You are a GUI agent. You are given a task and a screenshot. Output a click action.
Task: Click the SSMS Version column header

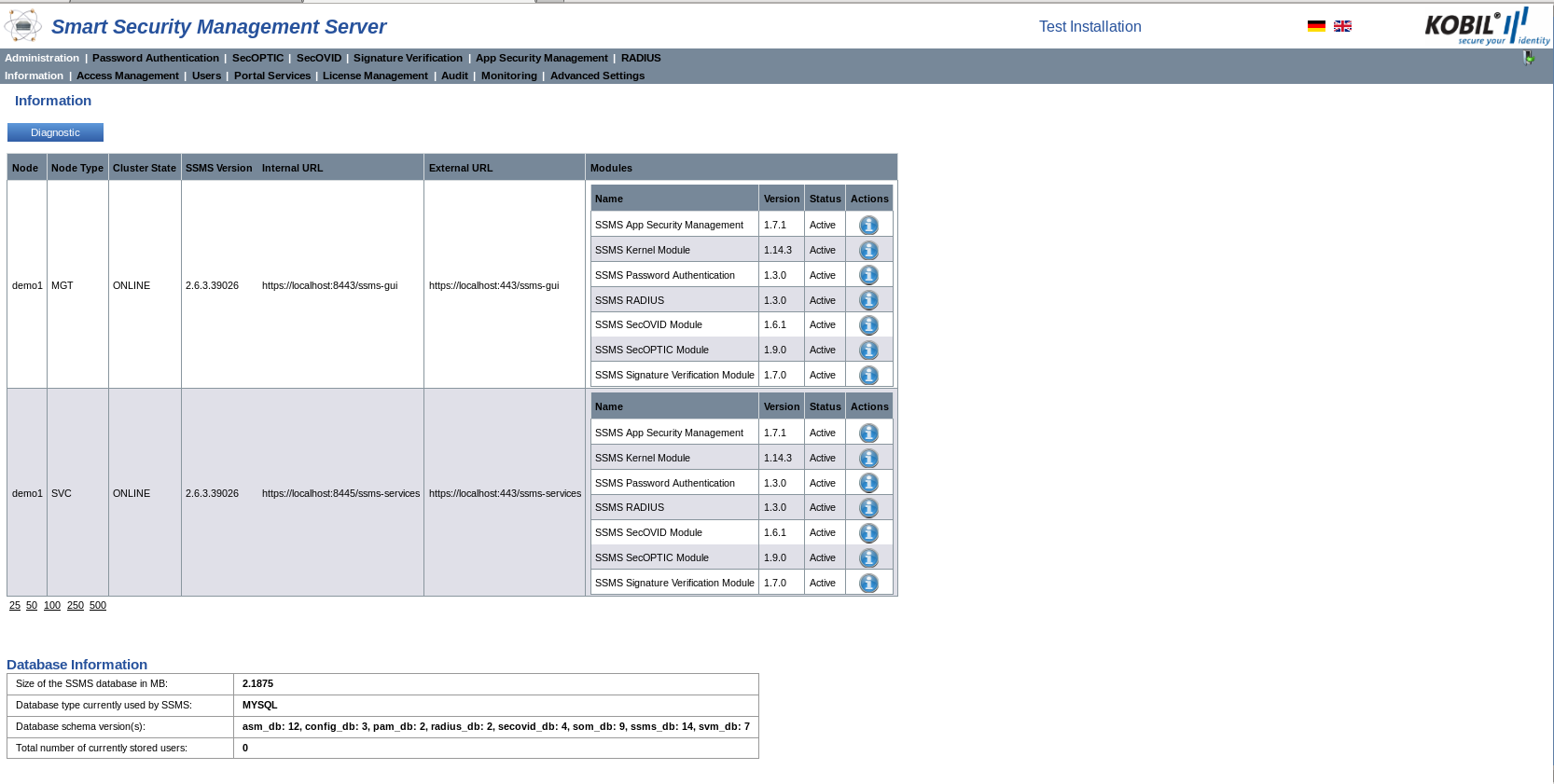click(x=219, y=168)
